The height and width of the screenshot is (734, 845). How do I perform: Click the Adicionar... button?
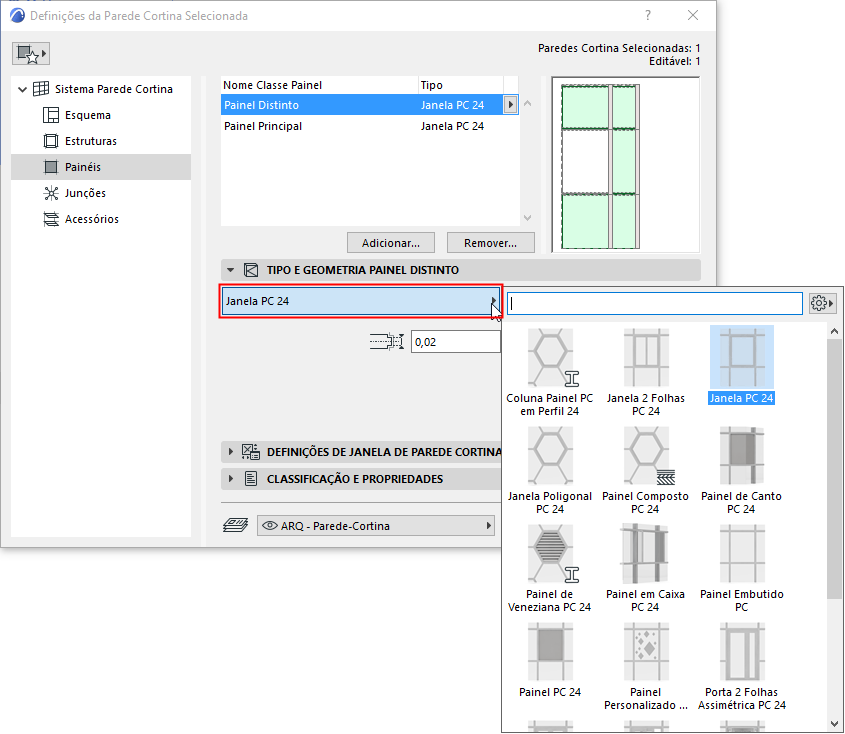click(391, 243)
